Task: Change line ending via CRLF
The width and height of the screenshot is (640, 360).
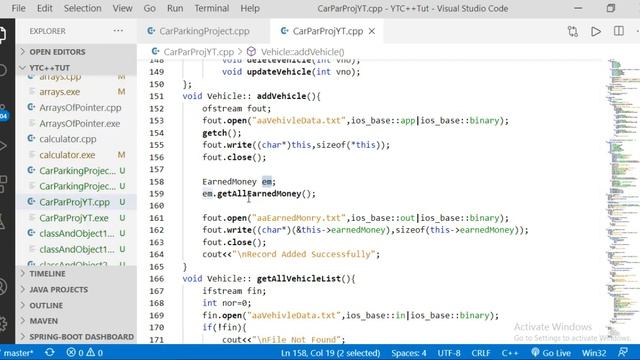Action: coord(481,353)
